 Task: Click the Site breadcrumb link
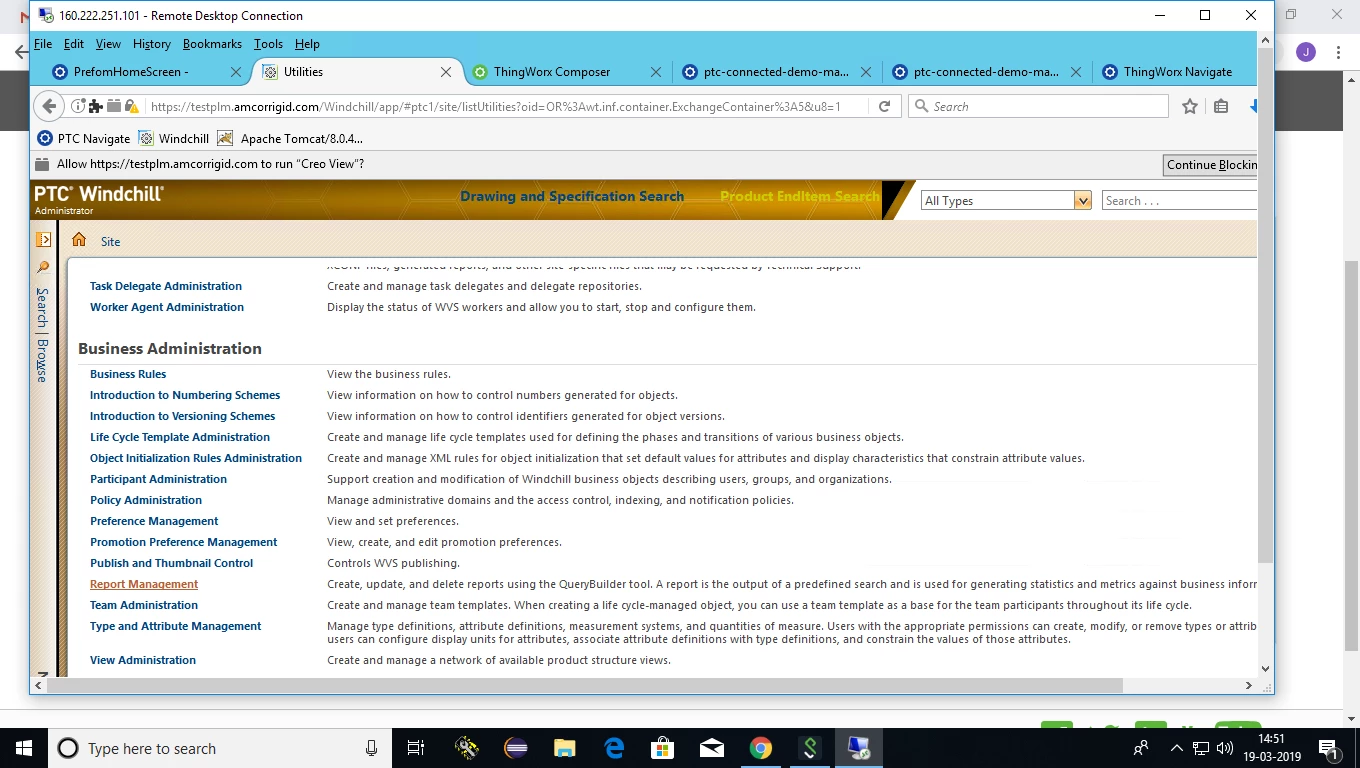pos(110,241)
